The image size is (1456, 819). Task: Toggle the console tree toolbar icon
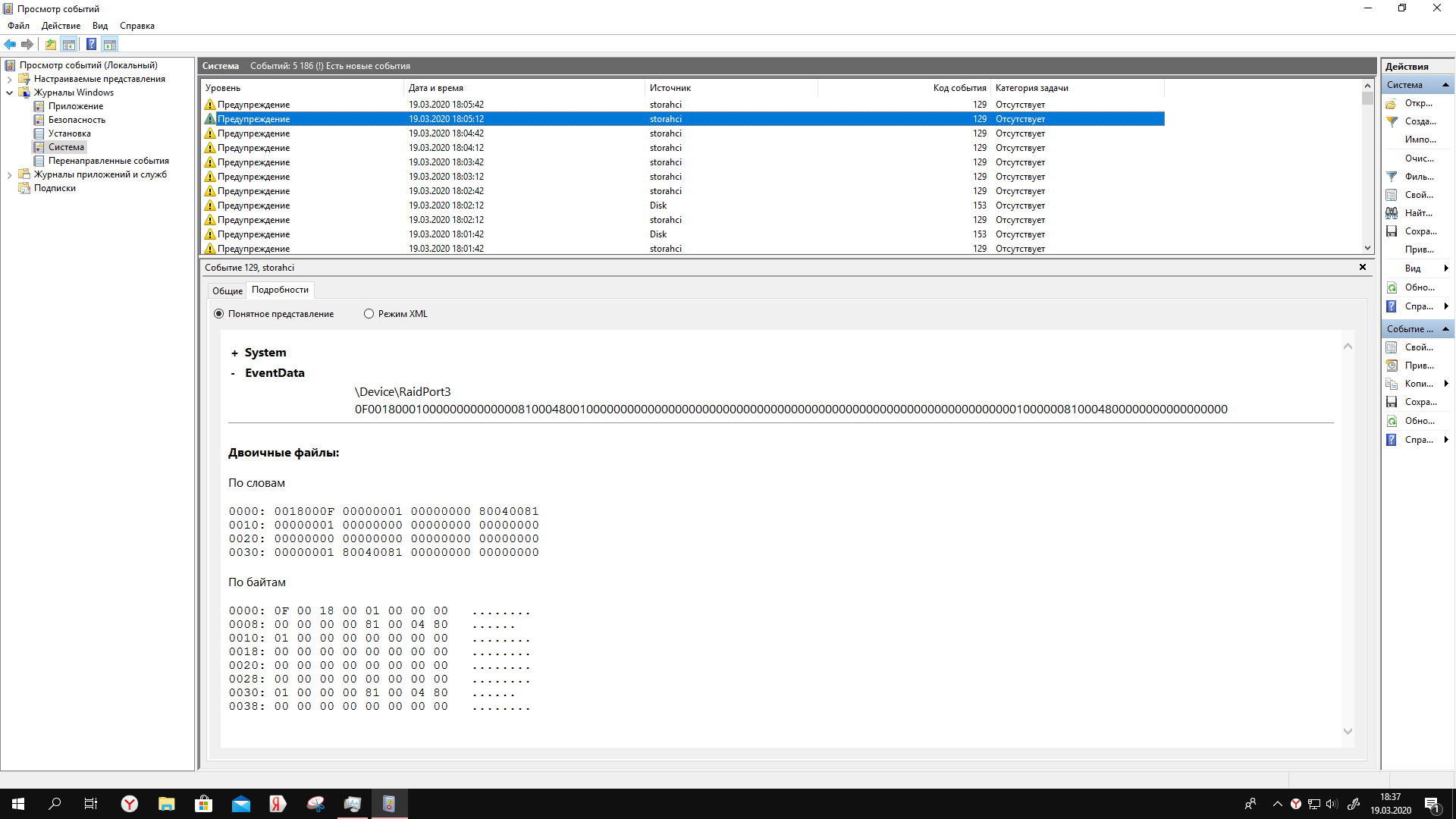coord(69,44)
